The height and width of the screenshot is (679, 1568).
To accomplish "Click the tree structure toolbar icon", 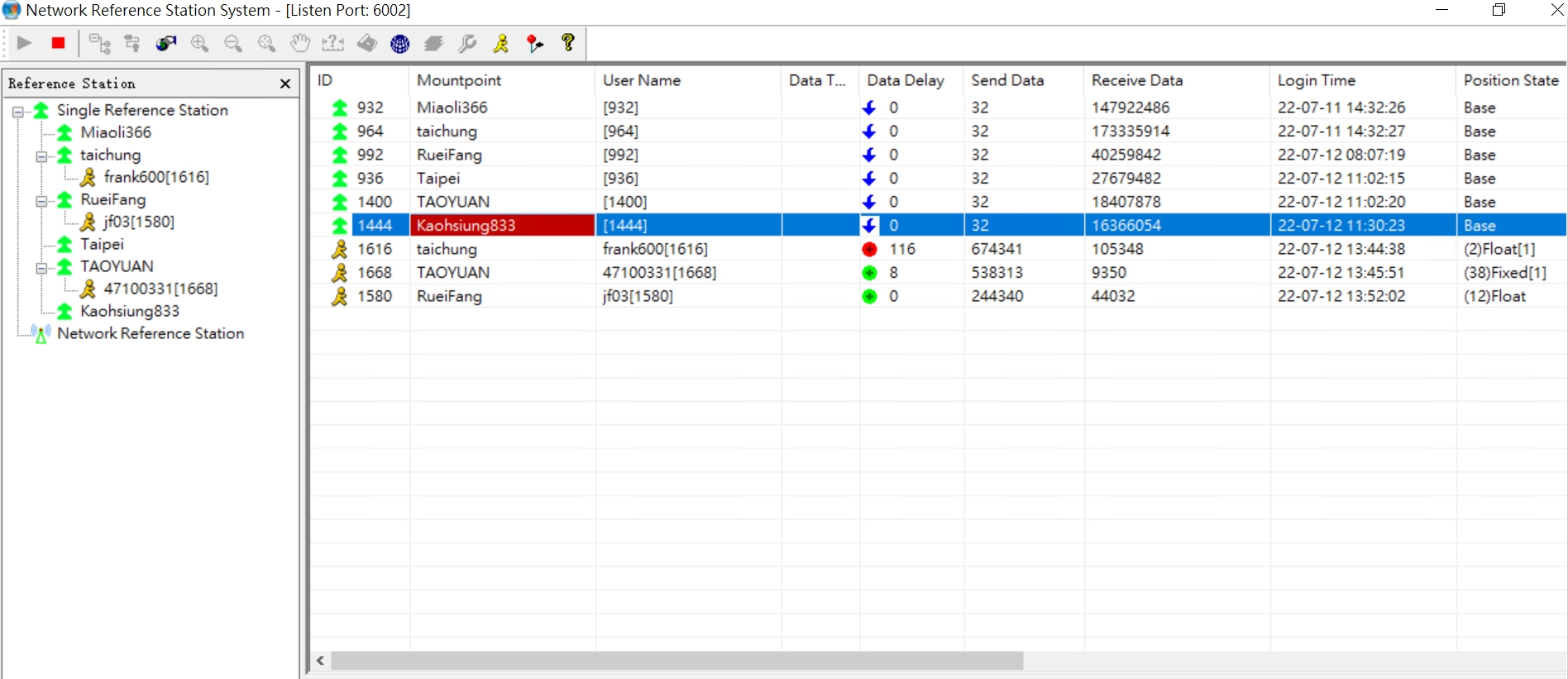I will 132,43.
